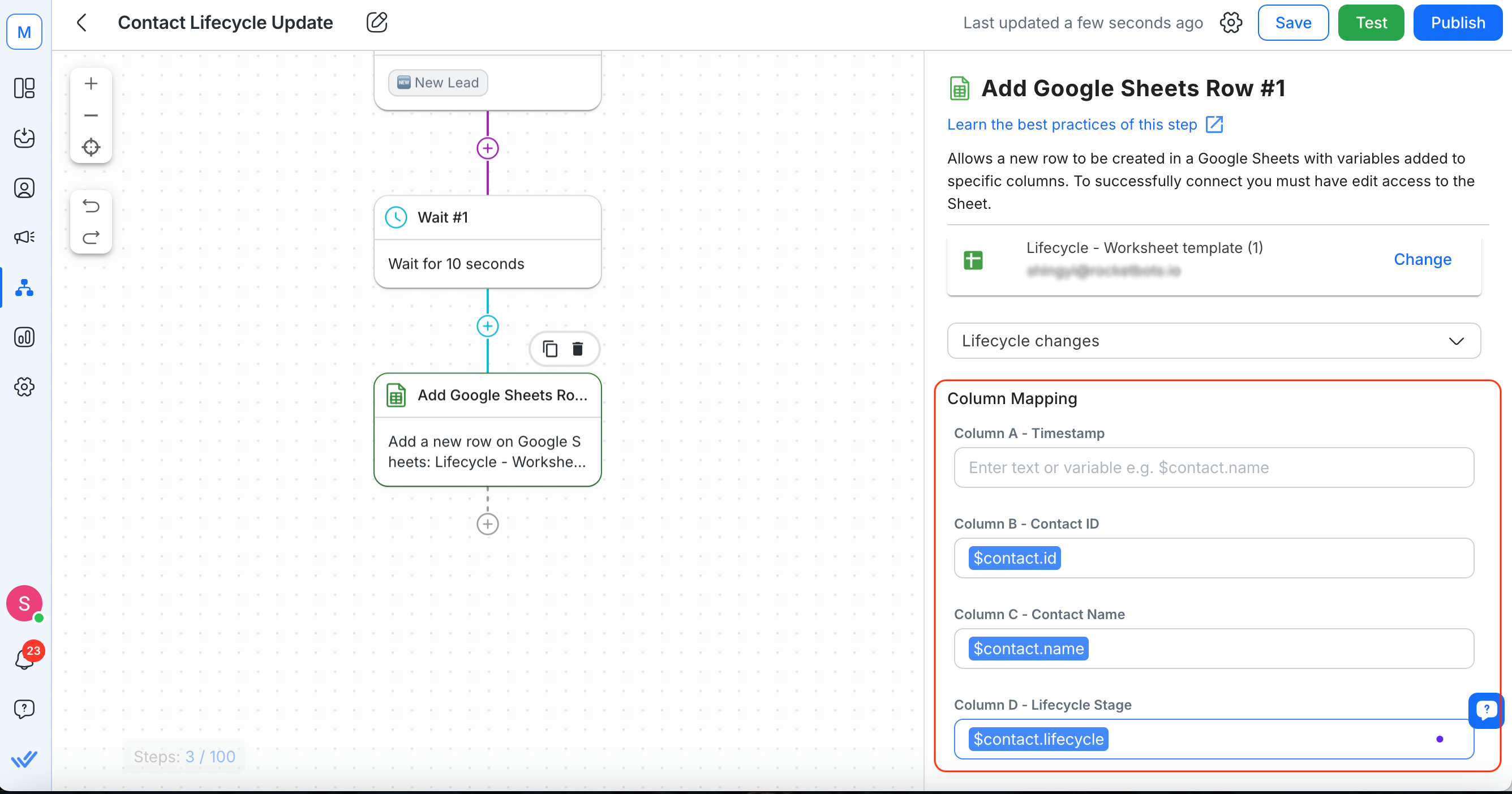Screen dimensions: 1512x794
Task: Open the Broadcasts megaphone sidebar icon
Action: coord(24,237)
